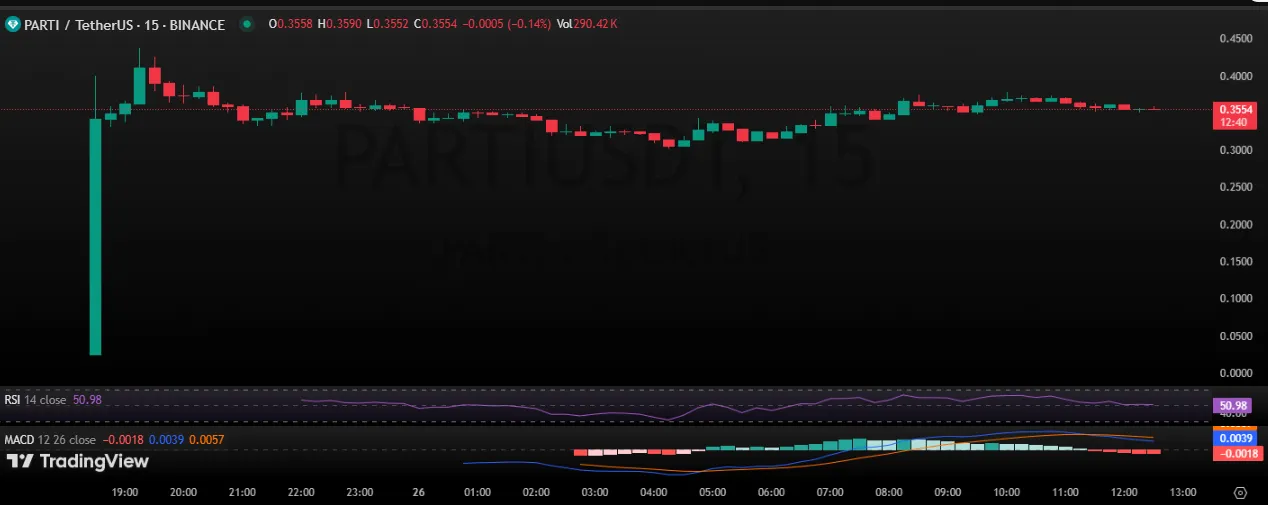Select the MACD 12 26 close indicator label
Viewport: 1268px width, 505px height.
point(51,440)
